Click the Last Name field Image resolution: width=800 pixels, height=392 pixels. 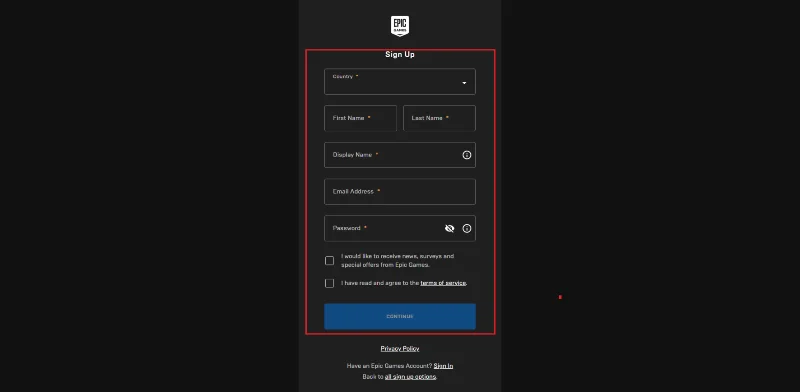pos(439,118)
